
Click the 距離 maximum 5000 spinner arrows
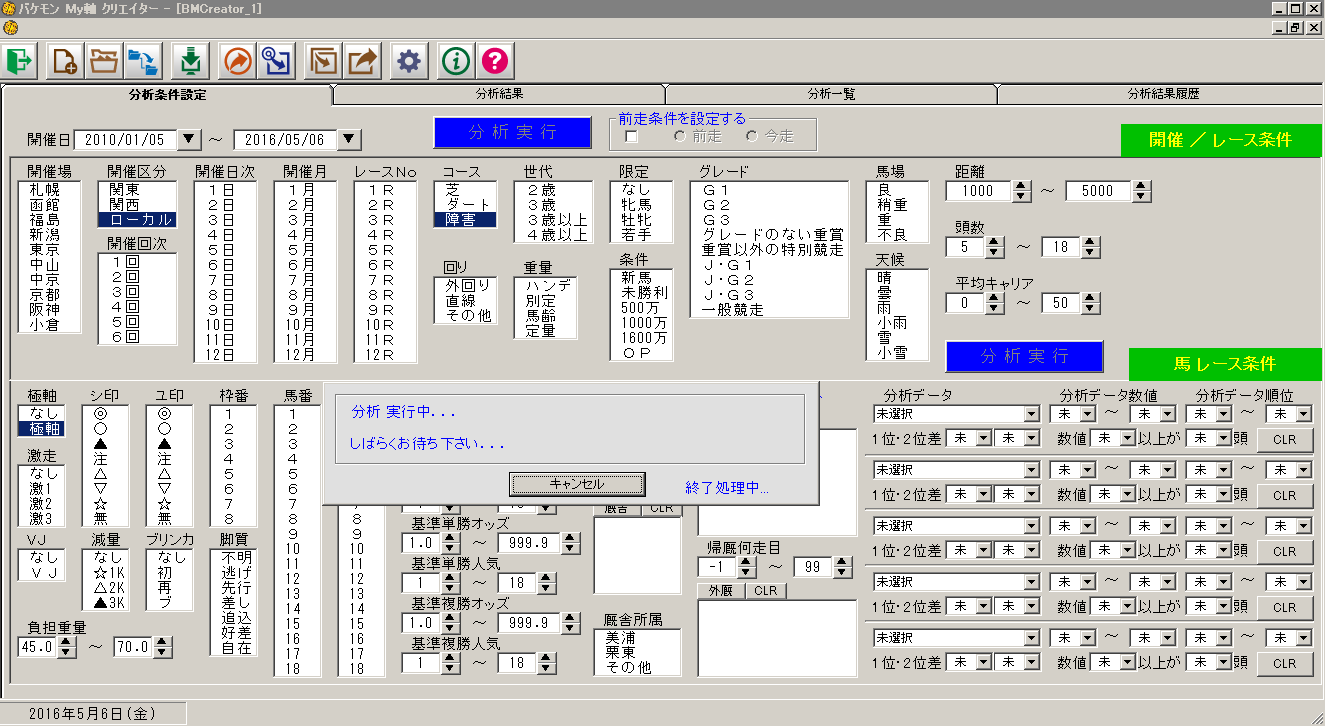coord(1141,191)
